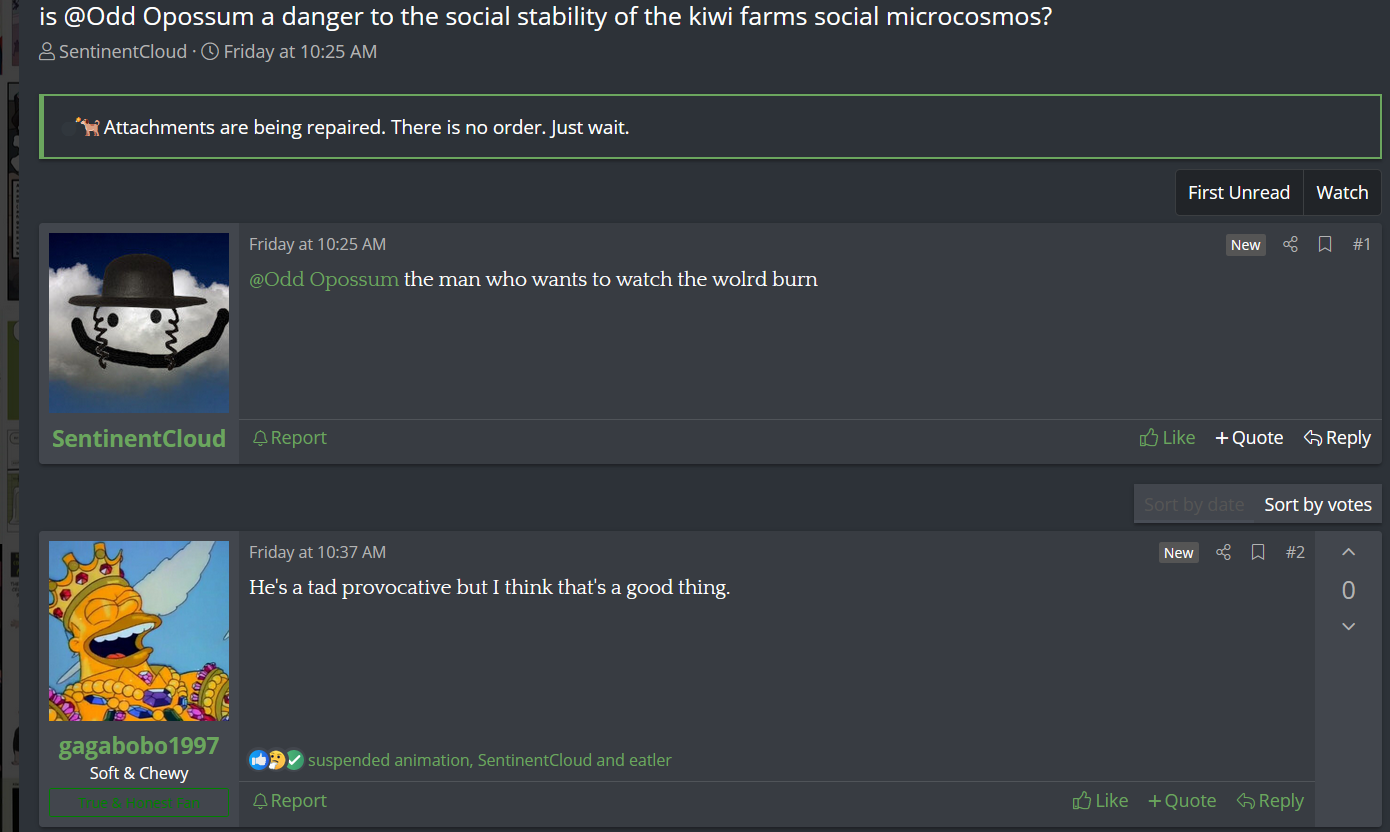Screen dimensions: 1390x832
Task: Report post #1 via bell icon
Action: 289,438
